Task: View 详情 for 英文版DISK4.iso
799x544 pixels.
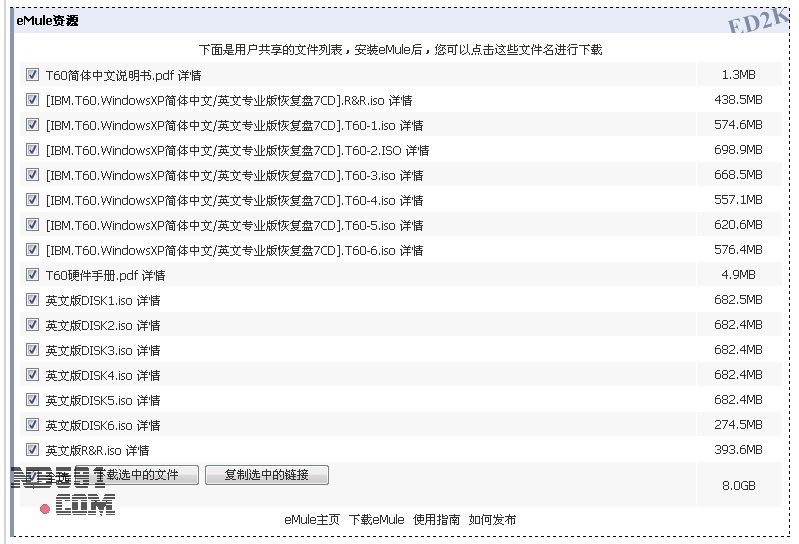Action: pyautogui.click(x=149, y=375)
